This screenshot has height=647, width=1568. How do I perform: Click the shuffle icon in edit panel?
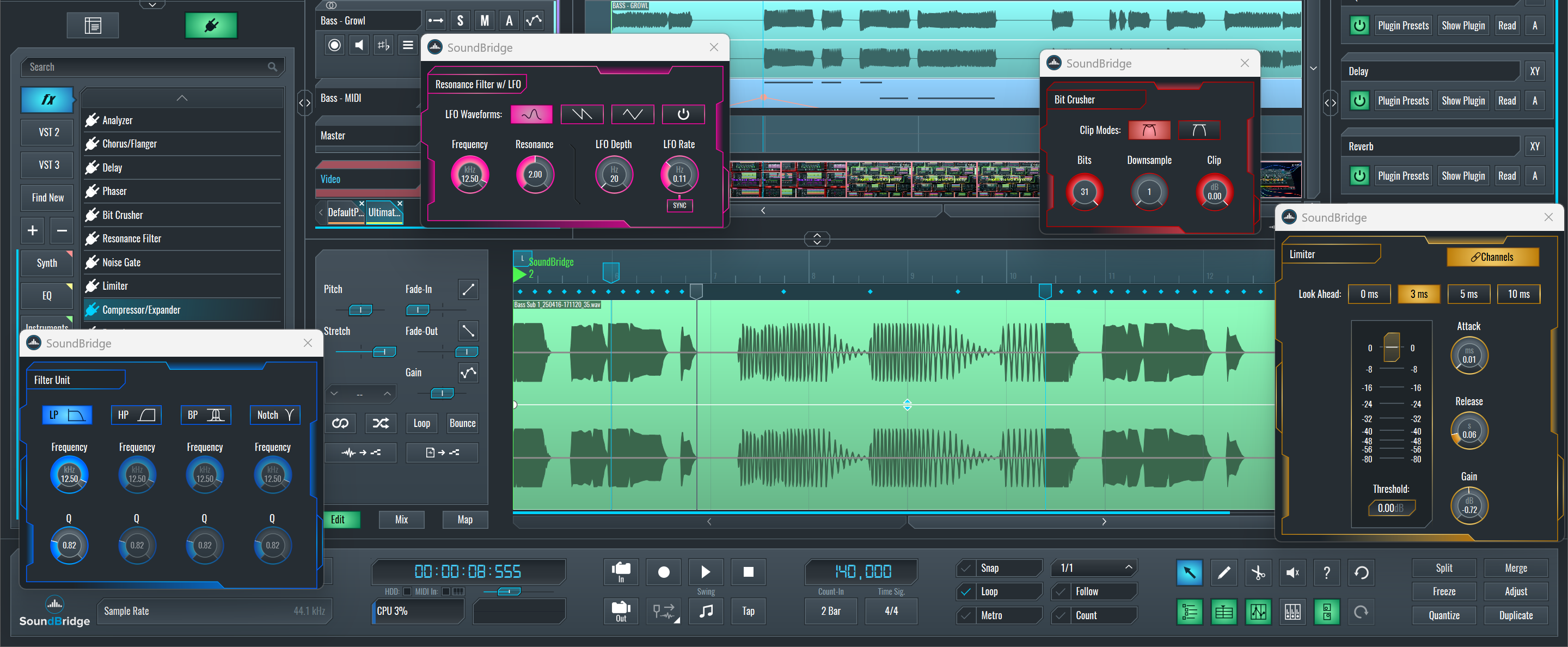tap(381, 423)
